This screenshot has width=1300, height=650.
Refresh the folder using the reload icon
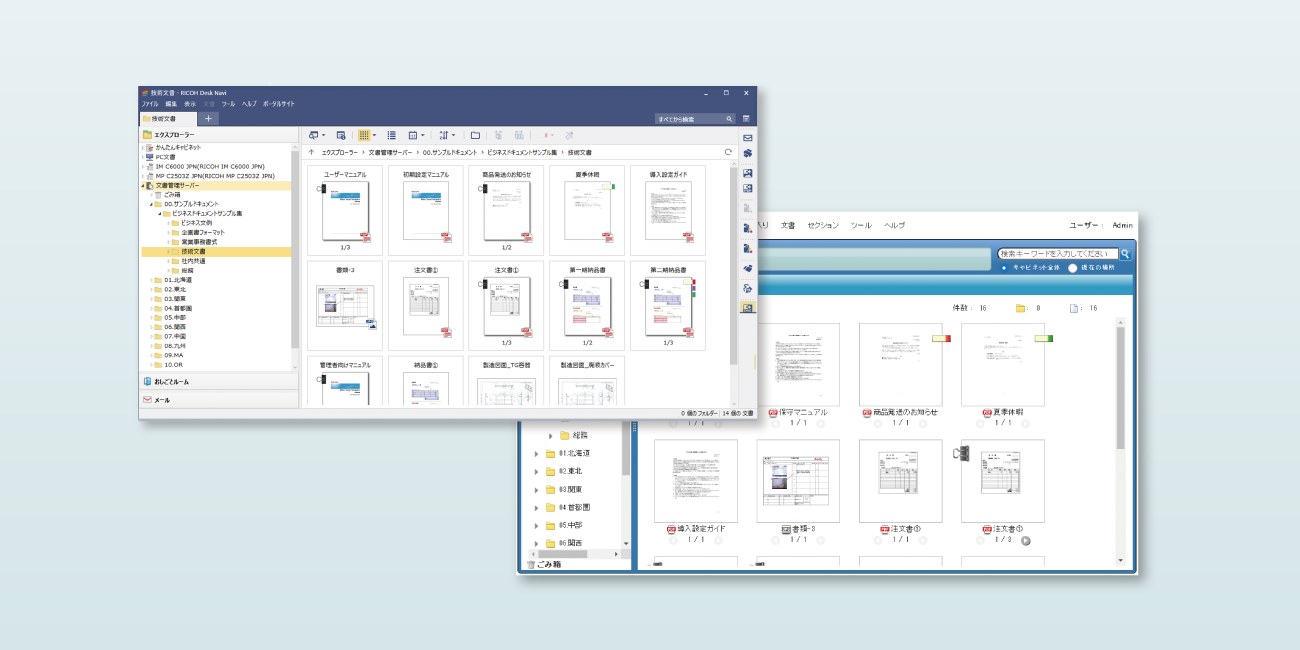(x=728, y=152)
